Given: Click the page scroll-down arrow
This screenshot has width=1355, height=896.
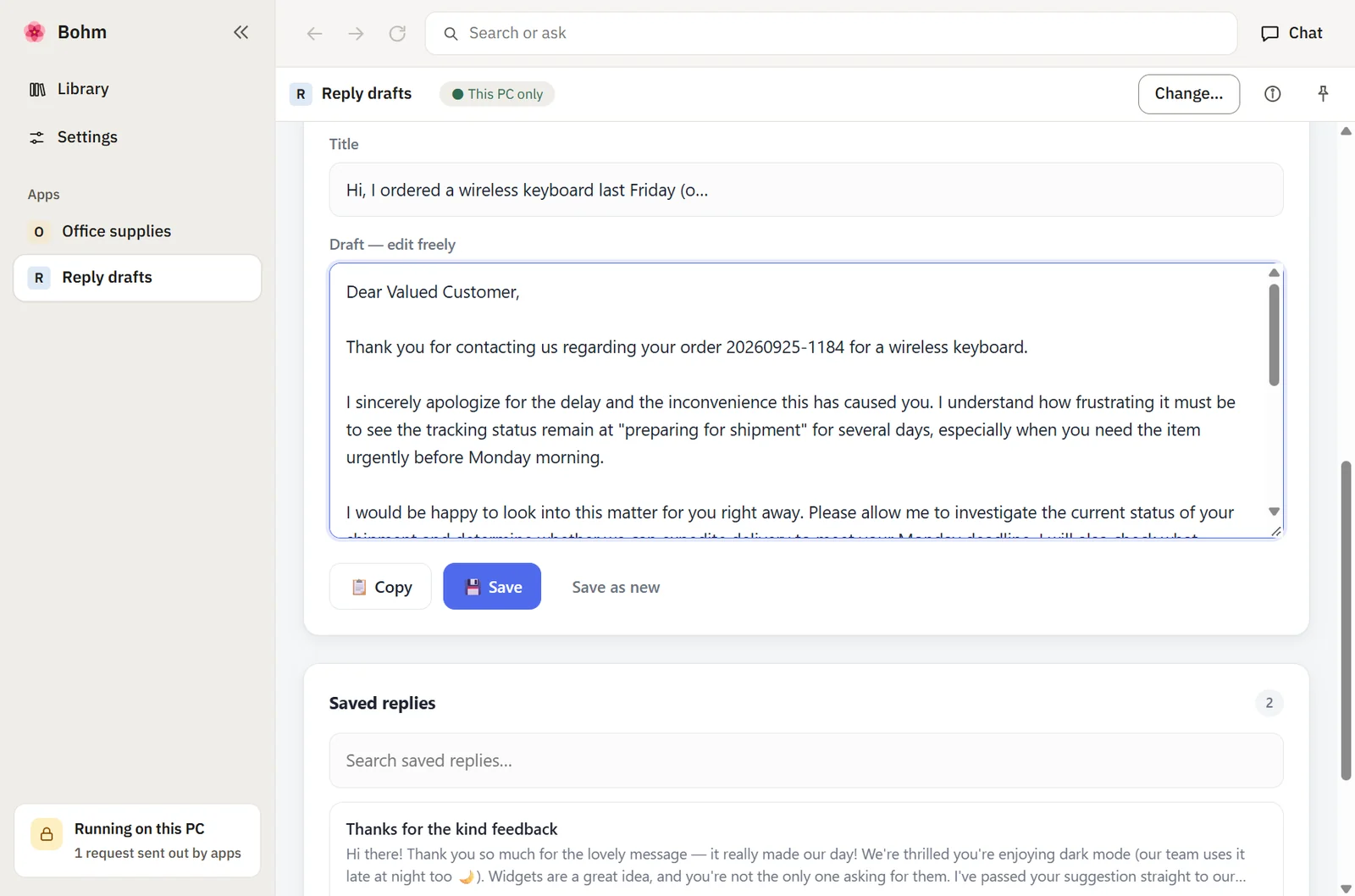Looking at the screenshot, I should point(1346,888).
